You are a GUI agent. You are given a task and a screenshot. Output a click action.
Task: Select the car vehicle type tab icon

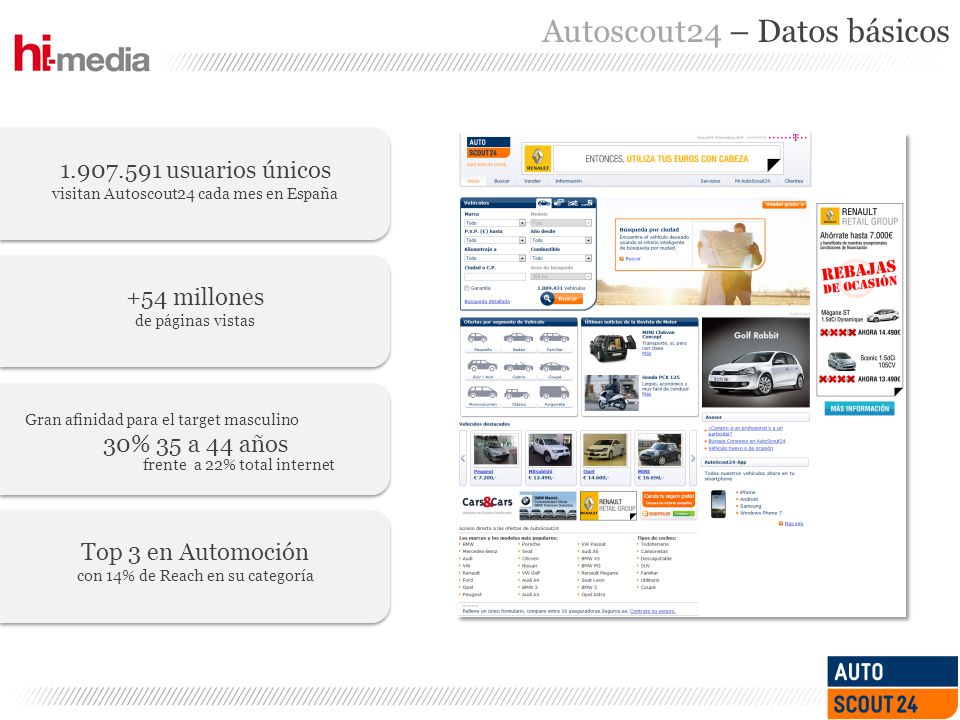point(543,203)
